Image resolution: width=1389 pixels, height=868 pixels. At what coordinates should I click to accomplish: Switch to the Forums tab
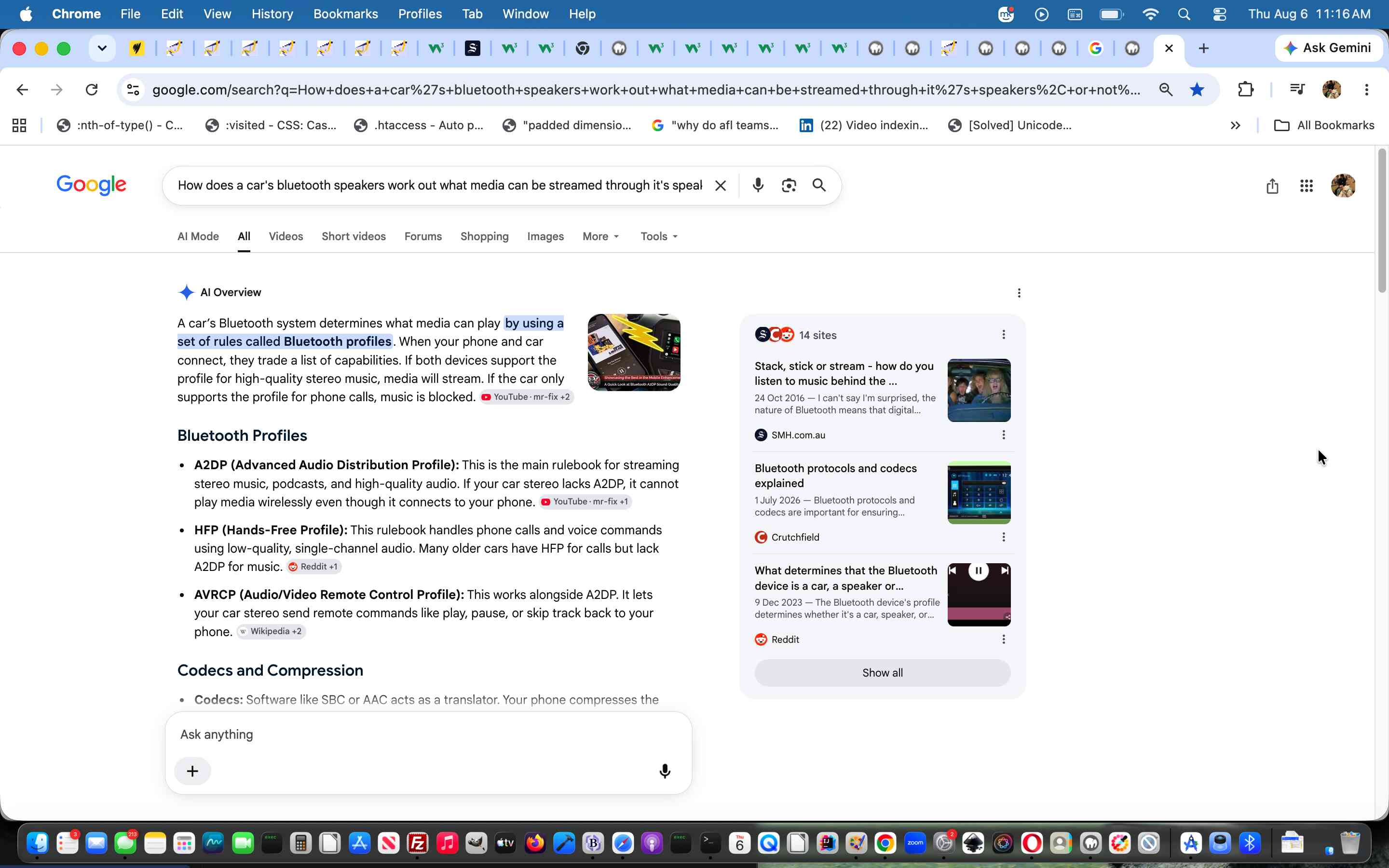click(423, 236)
